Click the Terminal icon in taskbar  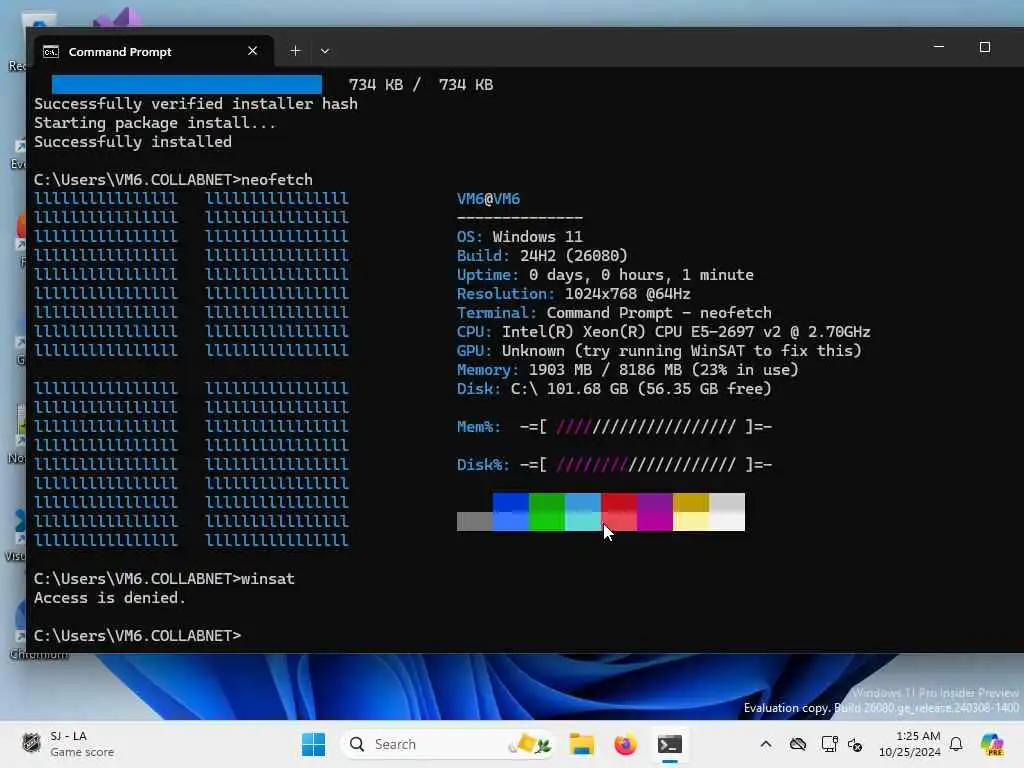tap(669, 744)
